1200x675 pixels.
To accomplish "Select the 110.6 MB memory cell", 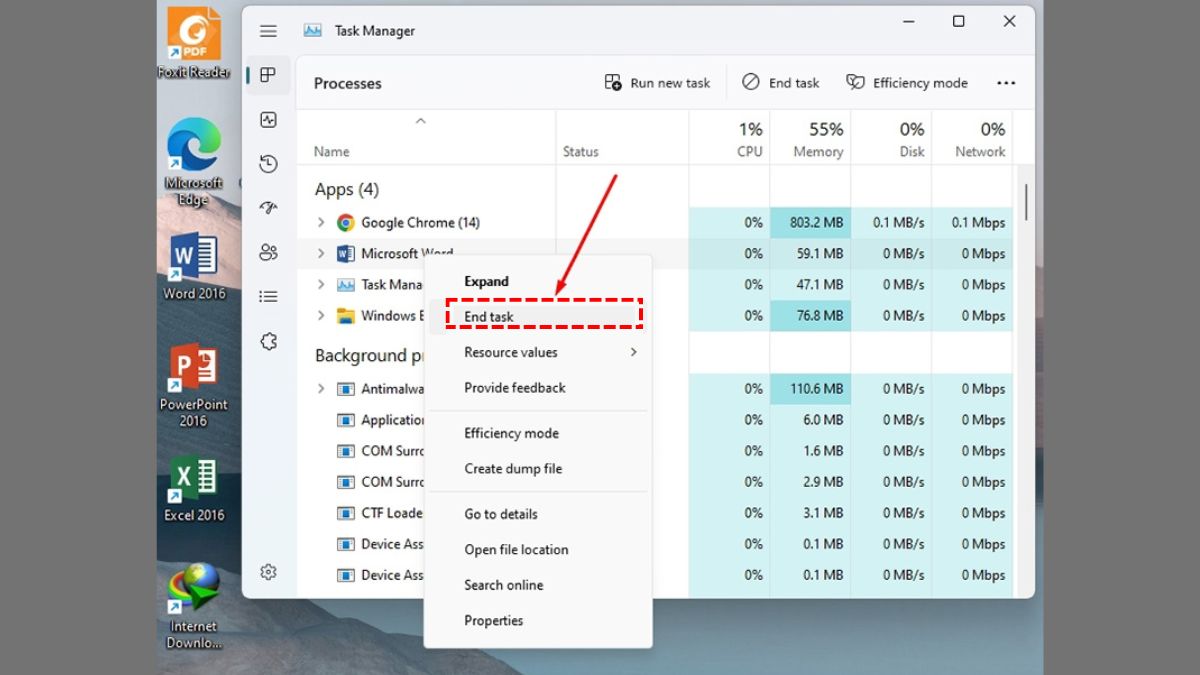I will 811,389.
